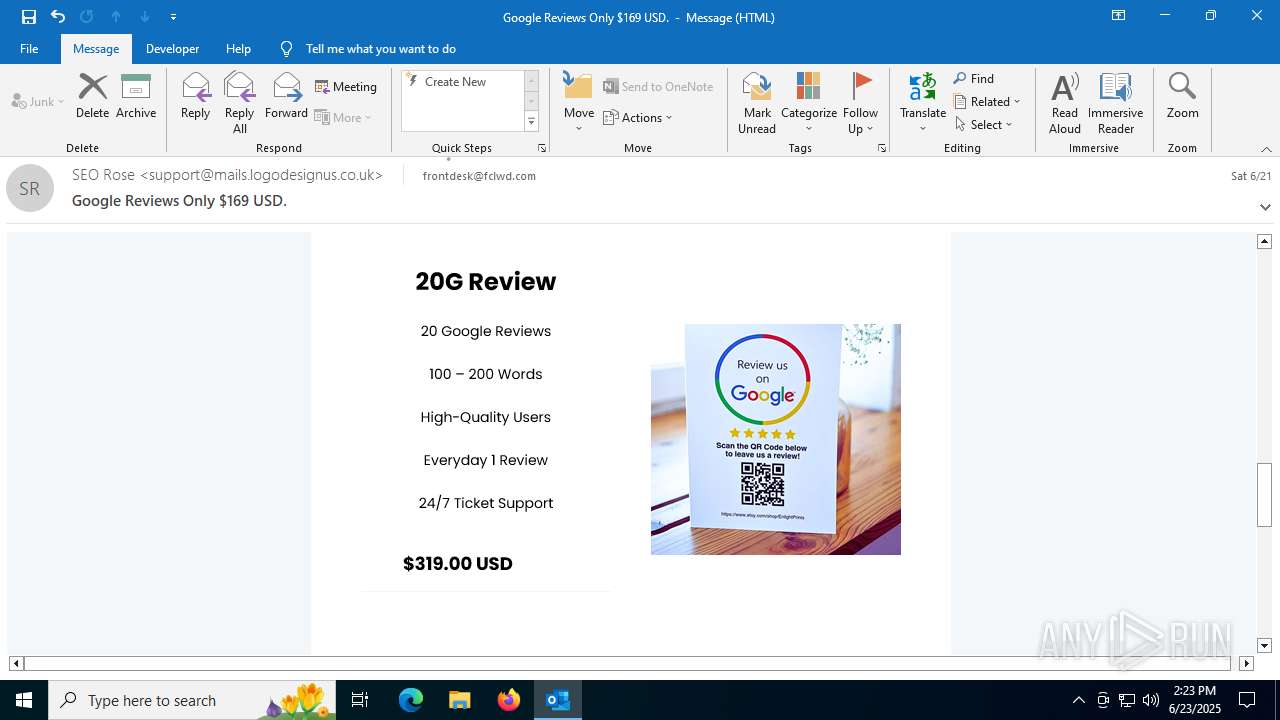Open the More respond options dropdown
Viewport: 1280px width, 720px height.
click(343, 117)
